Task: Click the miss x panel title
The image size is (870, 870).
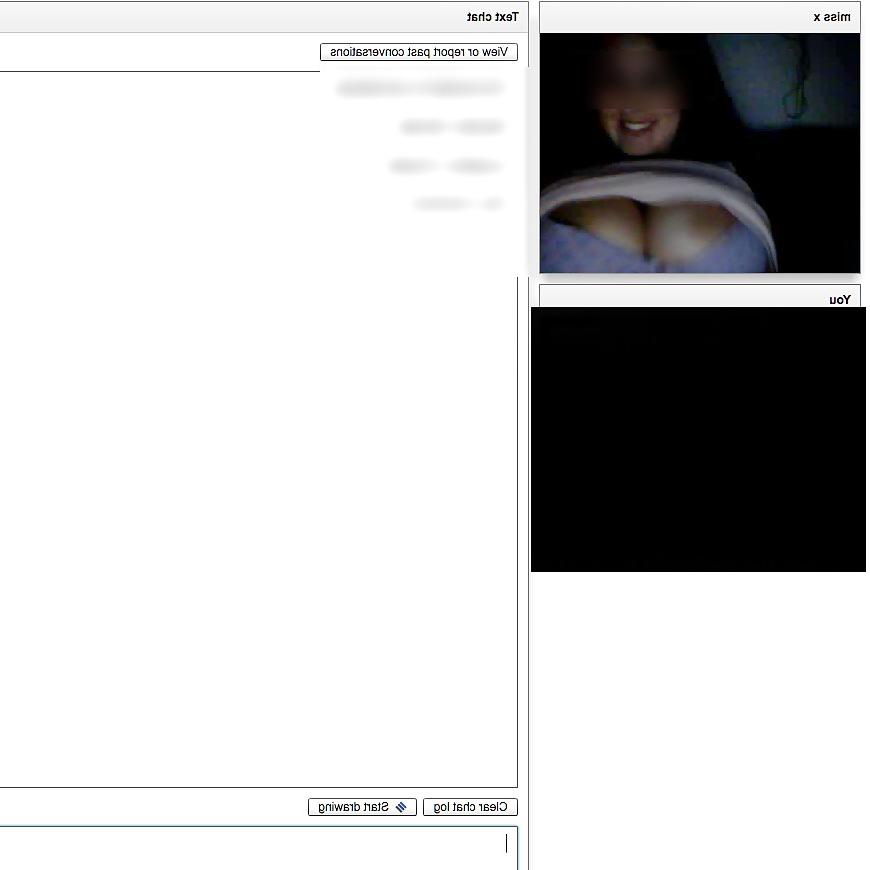Action: point(832,17)
